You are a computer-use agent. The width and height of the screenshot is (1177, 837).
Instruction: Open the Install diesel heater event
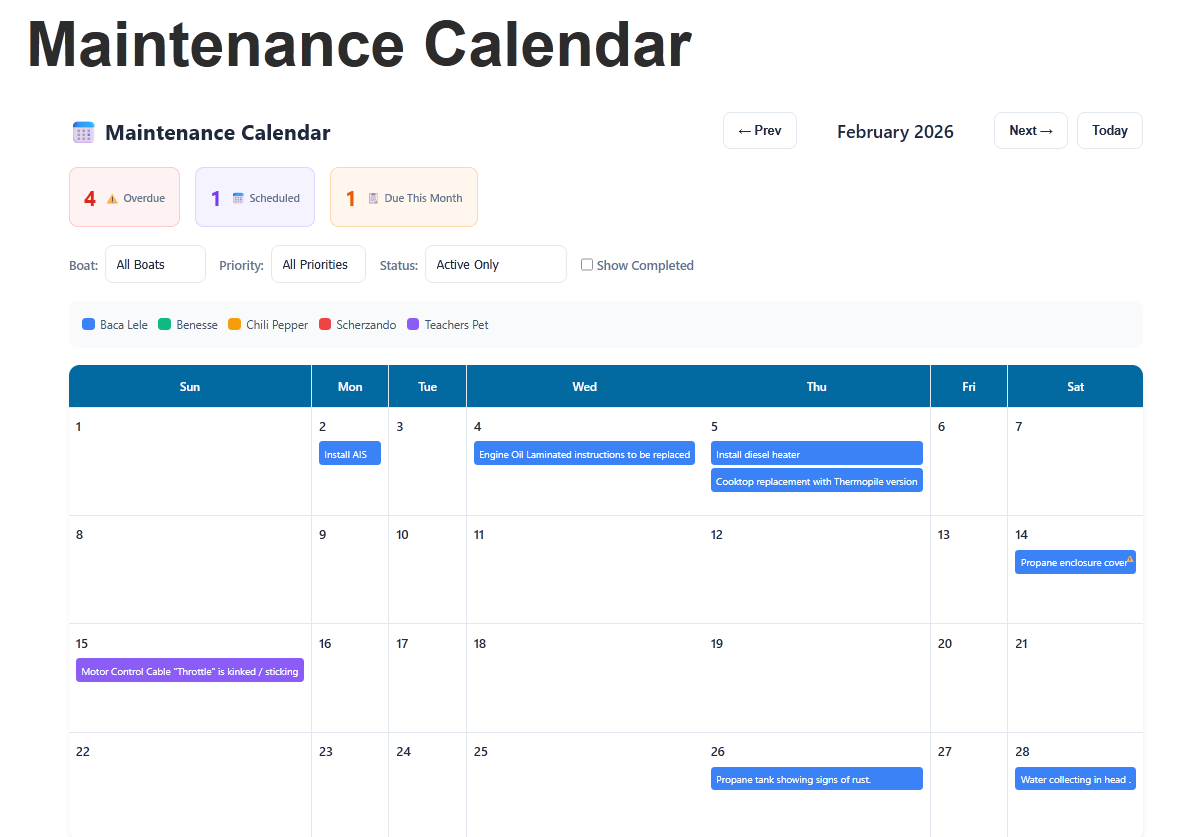(x=816, y=454)
